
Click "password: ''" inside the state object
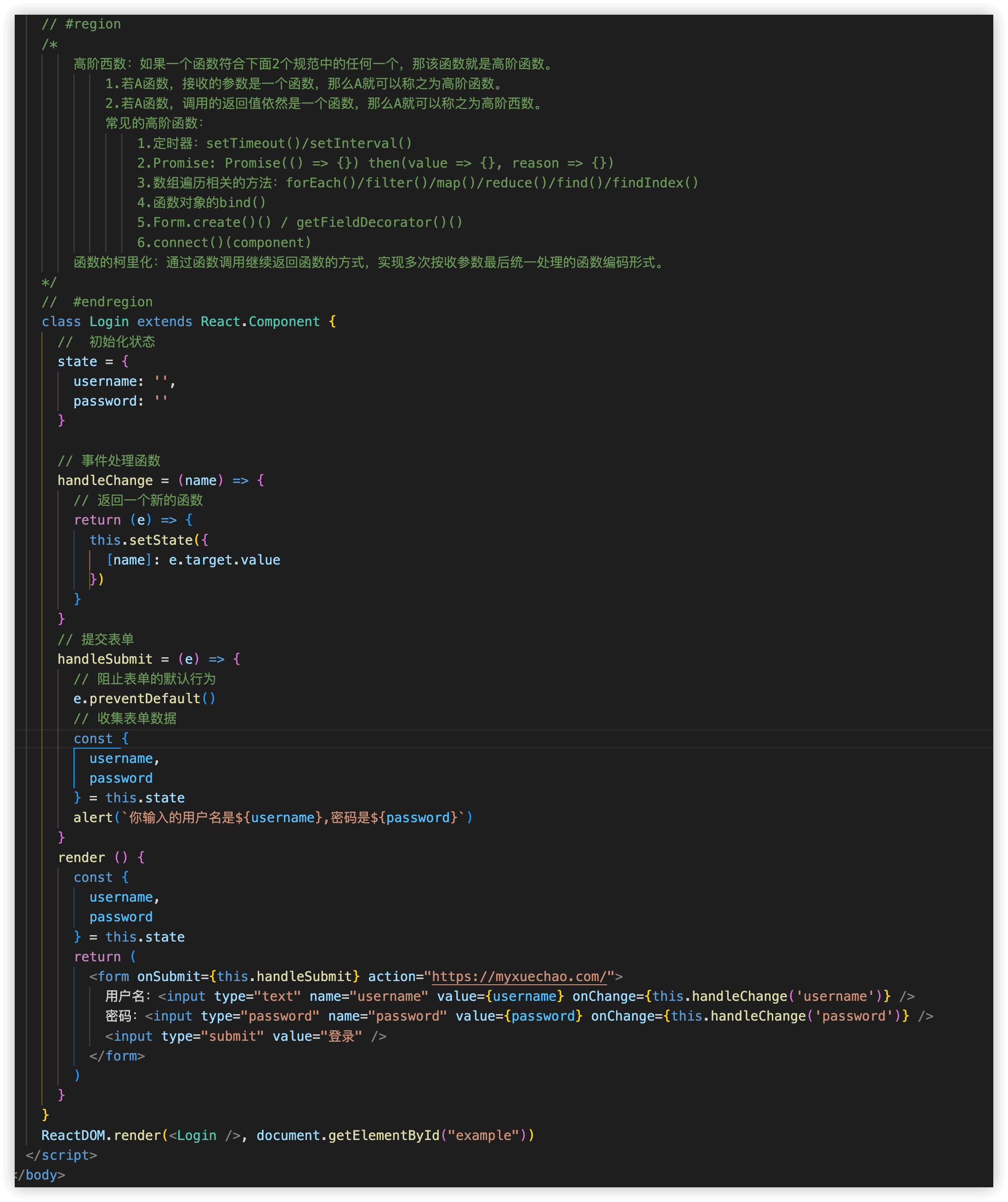[120, 401]
